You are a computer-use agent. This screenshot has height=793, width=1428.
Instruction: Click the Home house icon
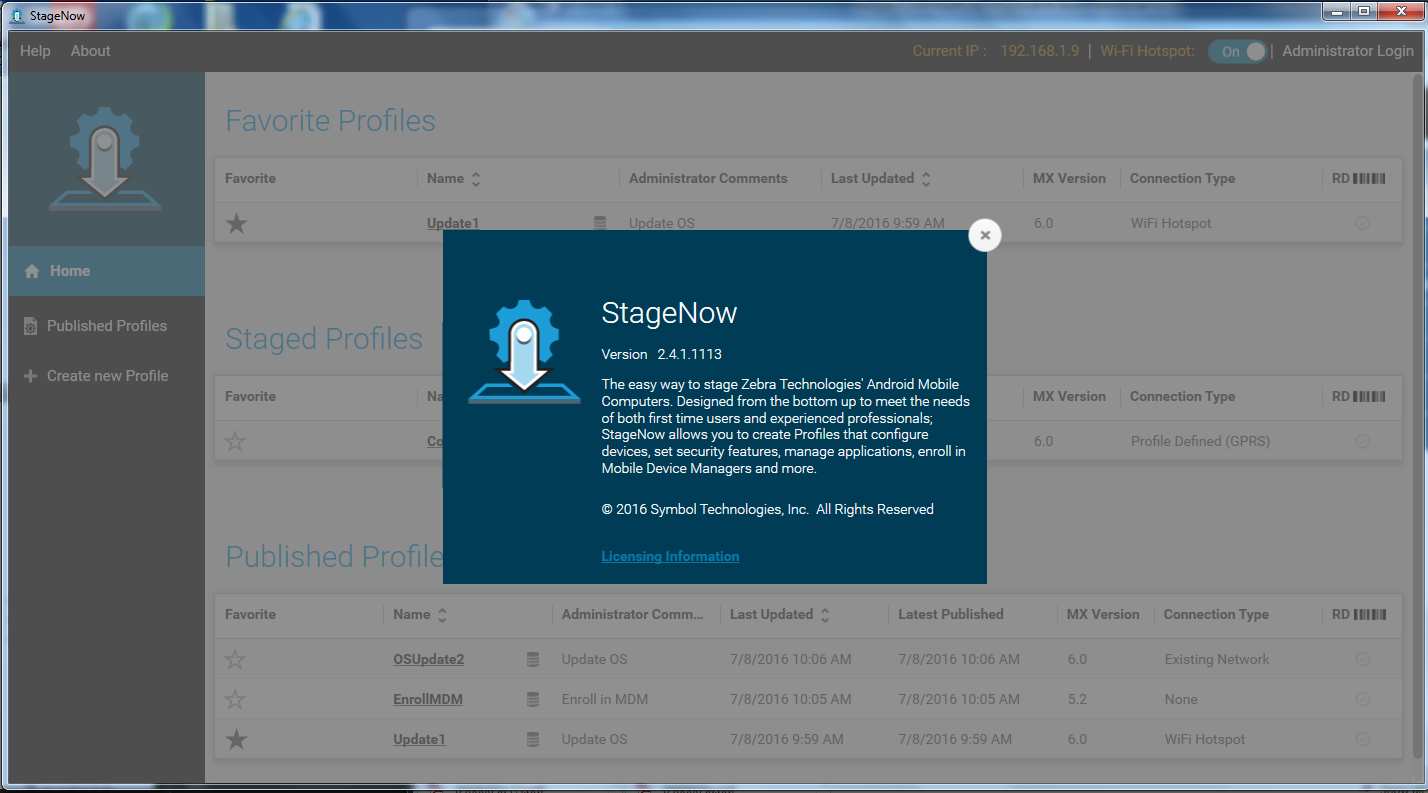point(32,271)
